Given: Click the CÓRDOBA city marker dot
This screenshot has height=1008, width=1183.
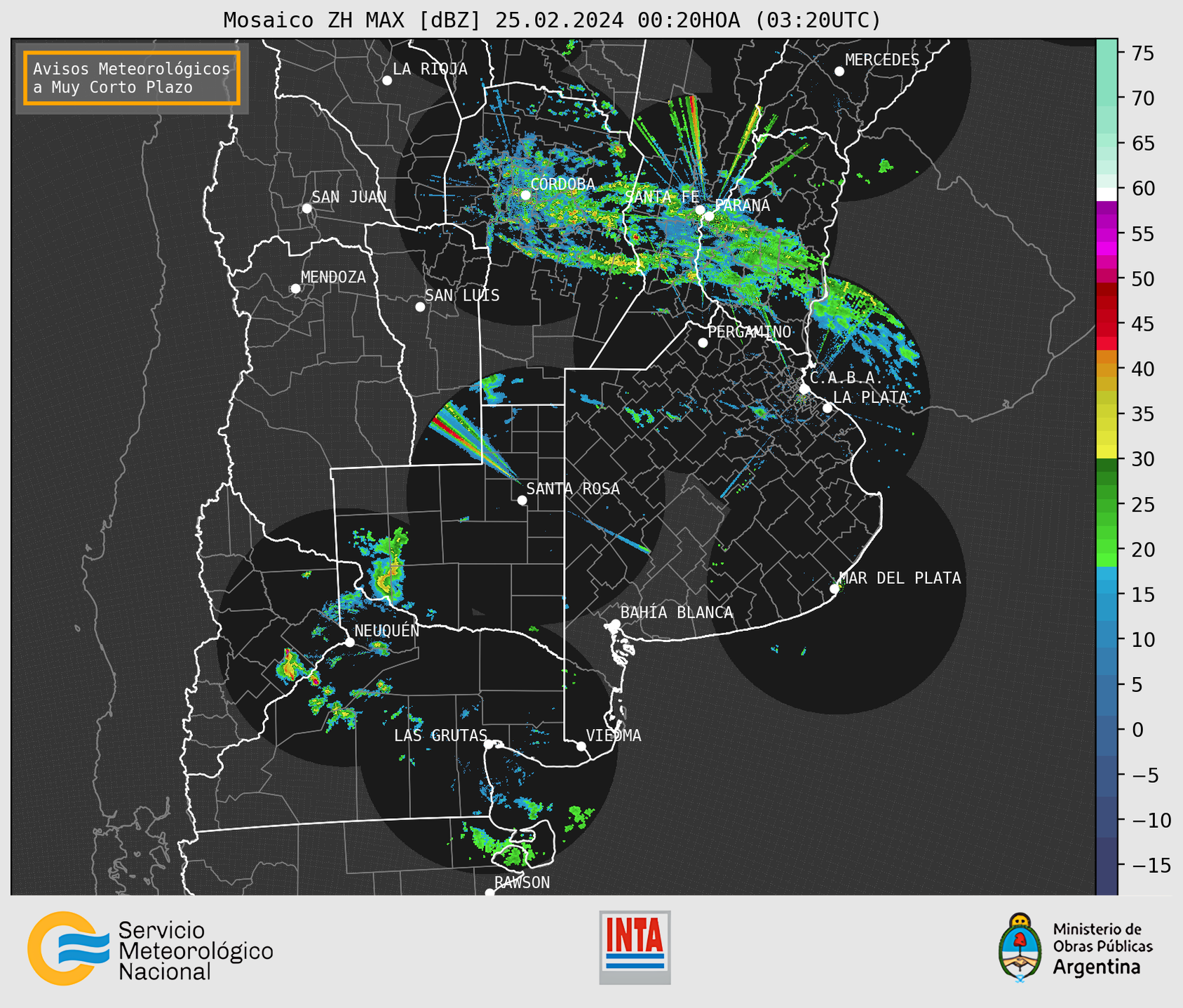Looking at the screenshot, I should coord(525,195).
